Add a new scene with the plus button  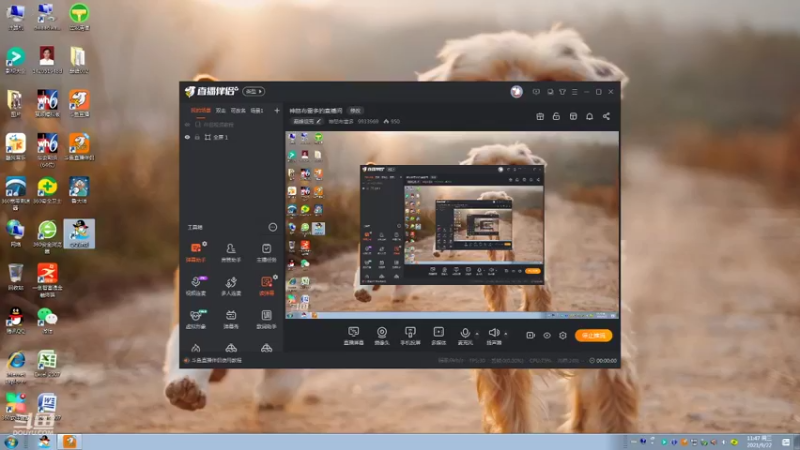click(x=277, y=110)
